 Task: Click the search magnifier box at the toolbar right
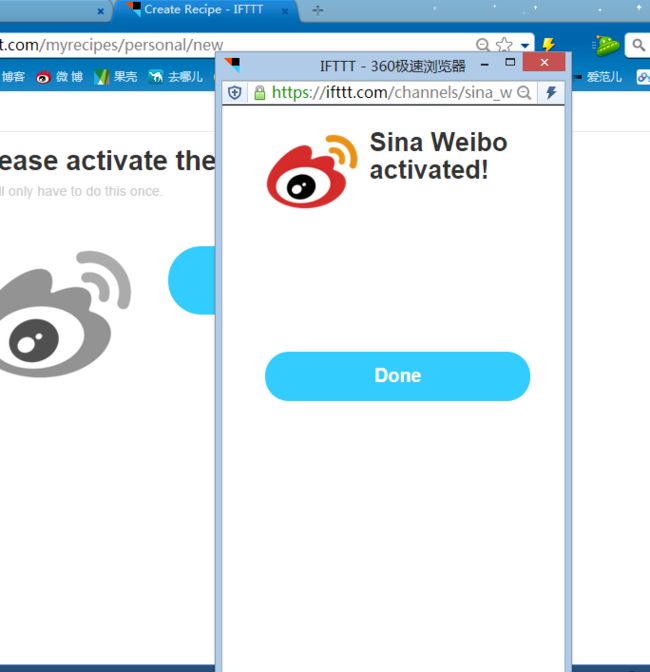(638, 45)
